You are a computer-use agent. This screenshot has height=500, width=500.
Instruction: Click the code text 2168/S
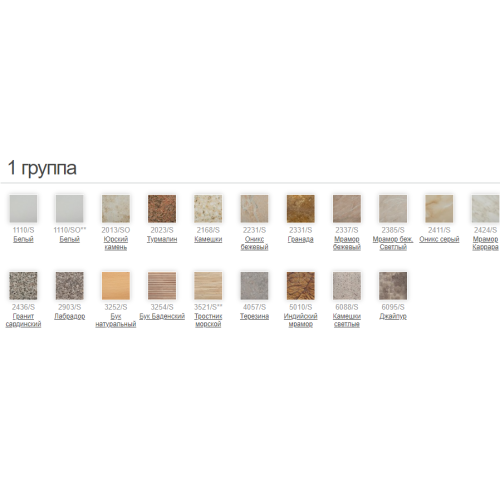[x=208, y=230]
